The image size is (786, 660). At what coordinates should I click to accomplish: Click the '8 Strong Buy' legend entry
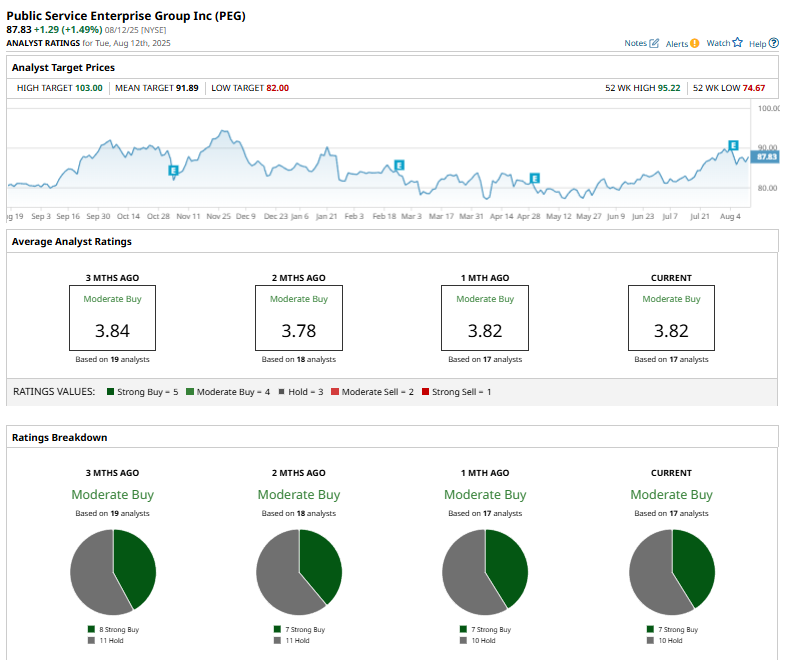click(x=113, y=629)
